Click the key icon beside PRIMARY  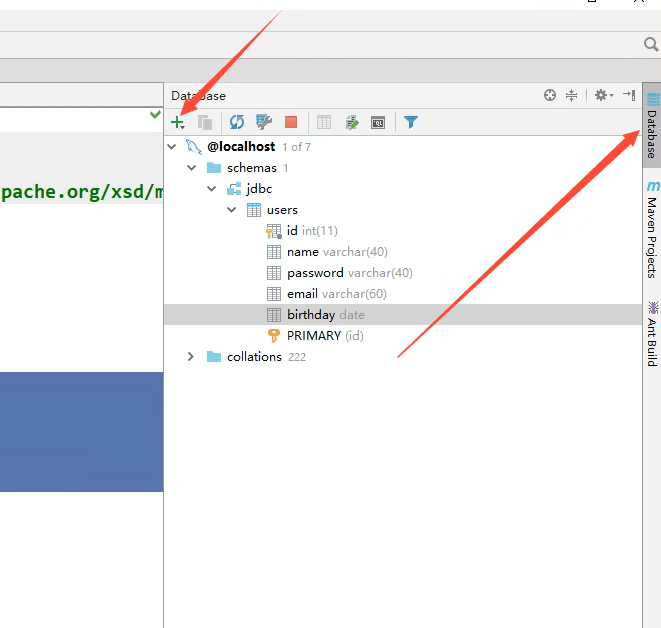click(x=274, y=336)
